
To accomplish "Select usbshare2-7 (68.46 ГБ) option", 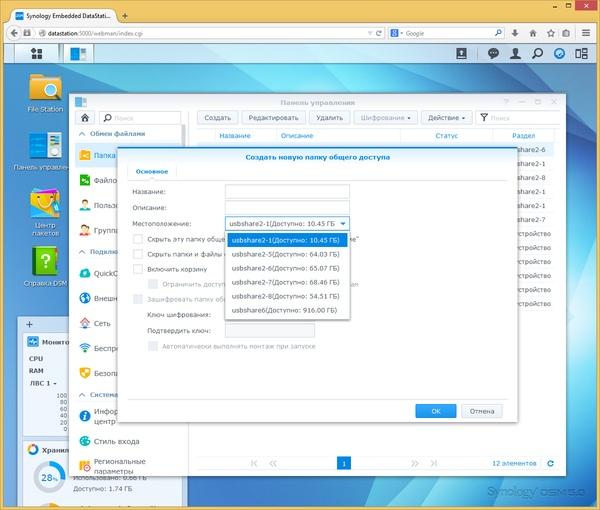I will [287, 282].
